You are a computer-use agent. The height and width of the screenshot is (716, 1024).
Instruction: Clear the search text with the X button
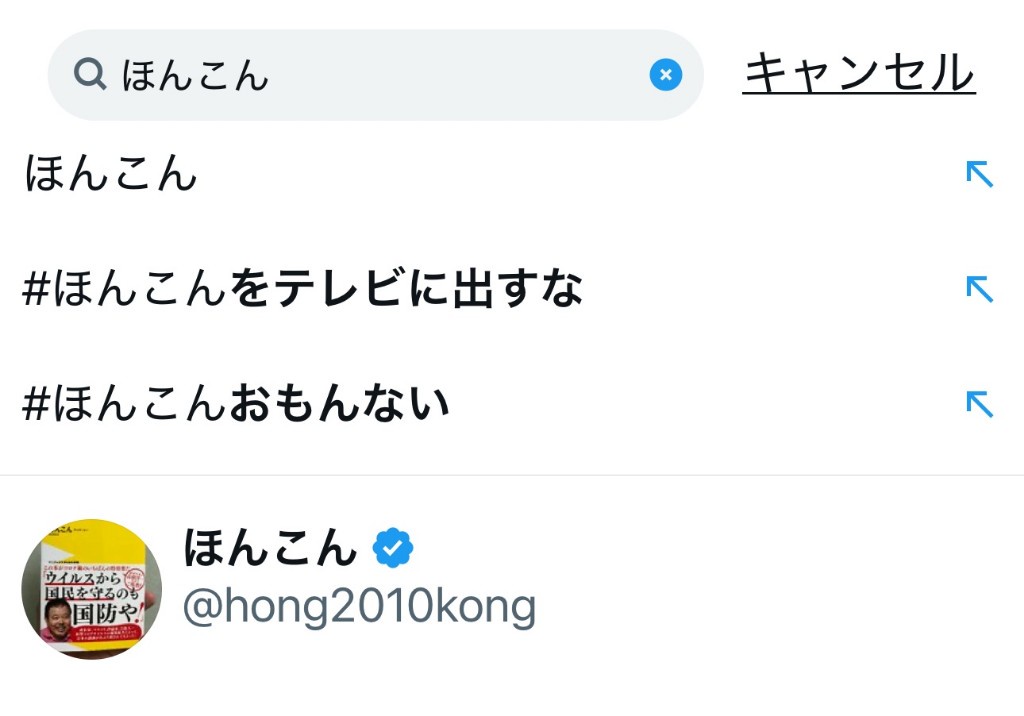point(665,75)
